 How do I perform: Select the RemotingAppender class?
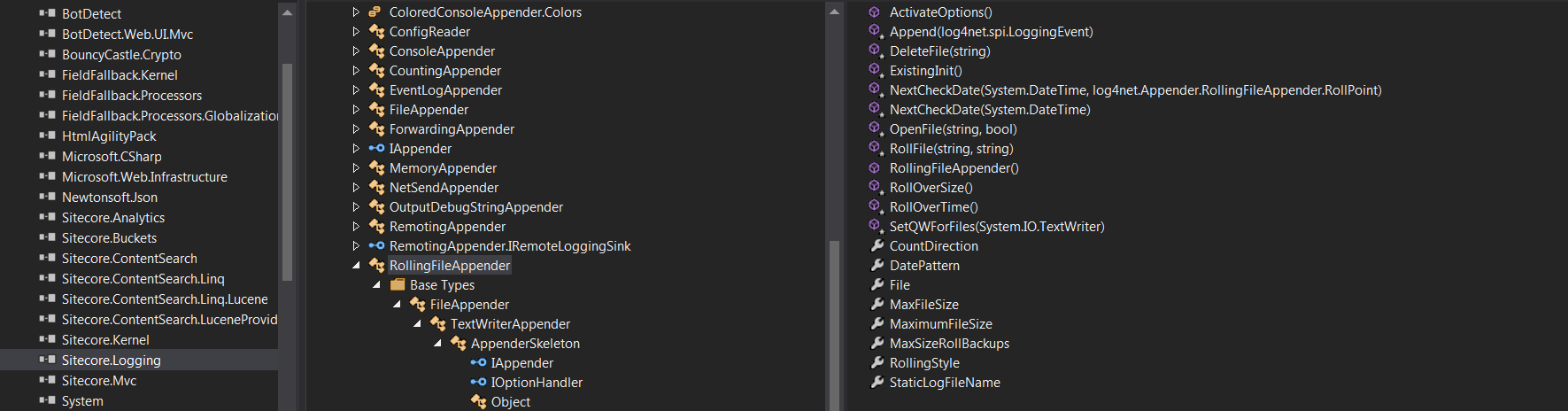(x=447, y=227)
